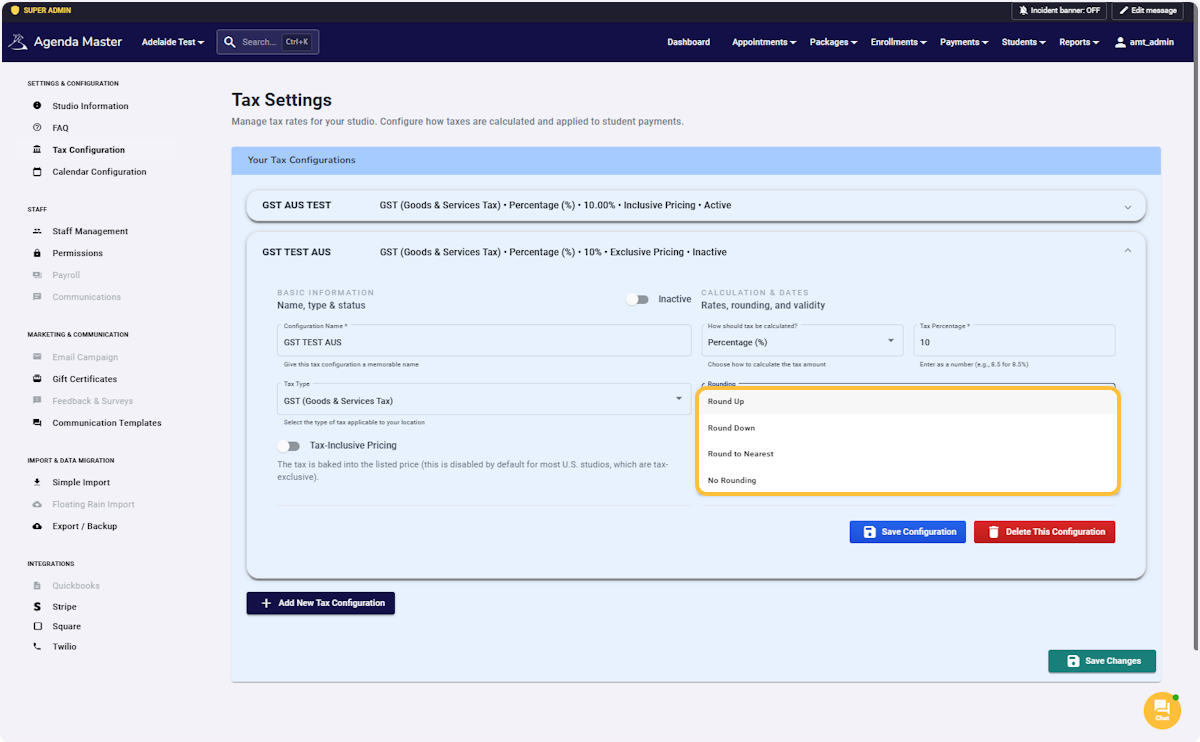
Task: Click the Permissions lock icon
Action: click(x=37, y=253)
